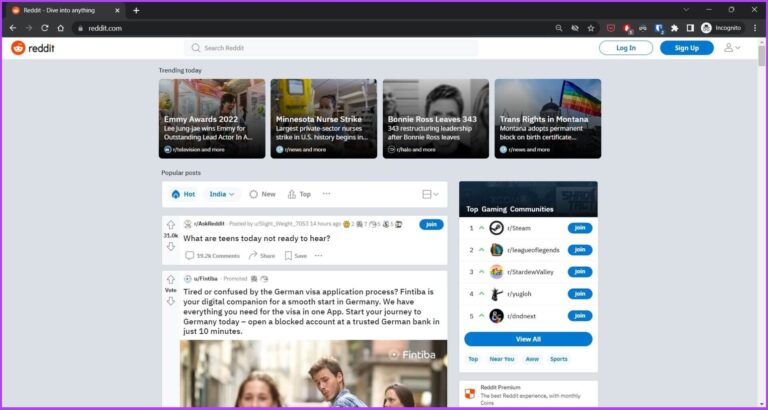Open the r/AskReddit subreddit link
Viewport: 768px width, 410px height.
click(209, 224)
